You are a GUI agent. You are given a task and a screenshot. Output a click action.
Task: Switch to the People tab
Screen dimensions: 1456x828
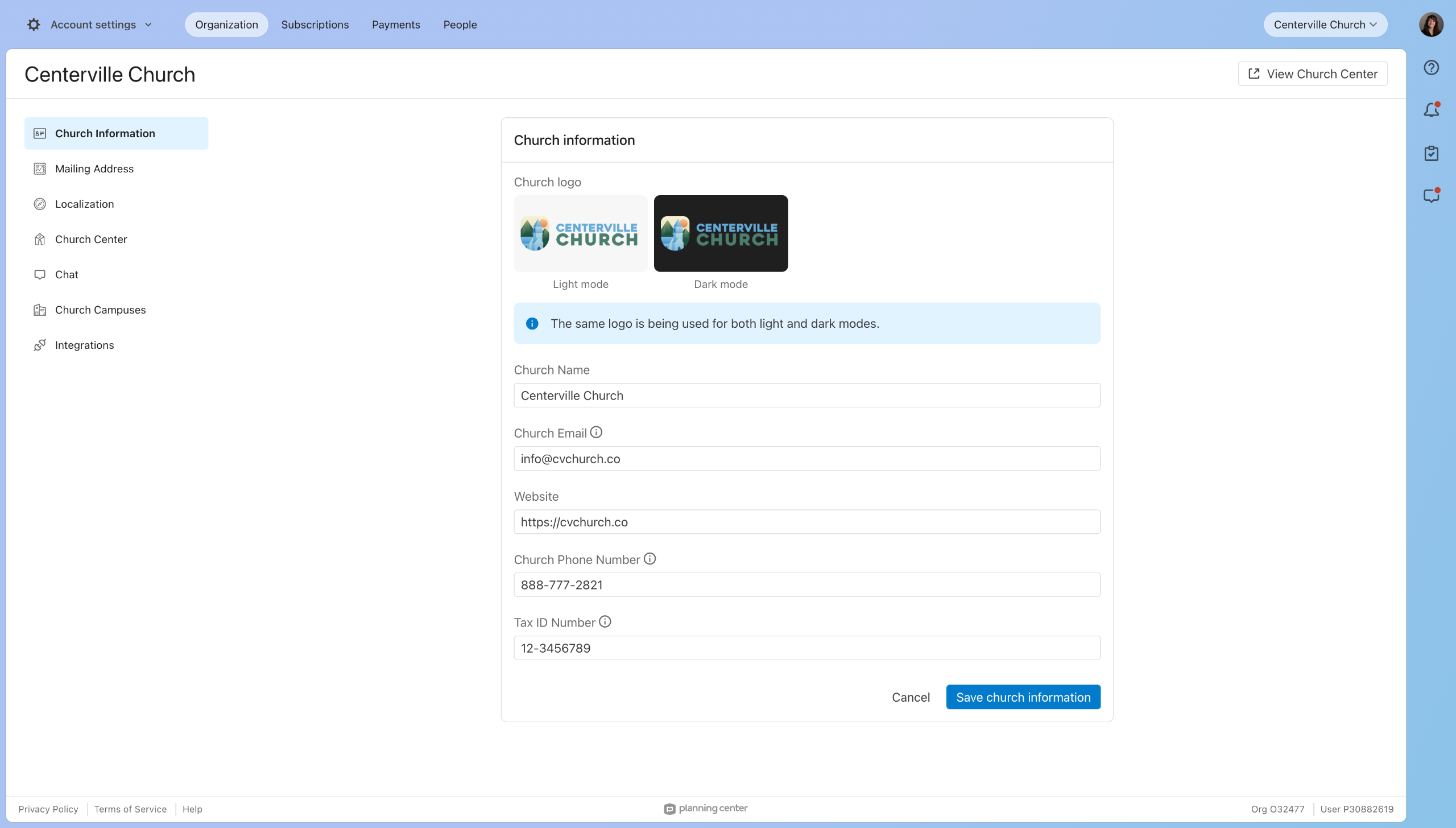point(460,24)
